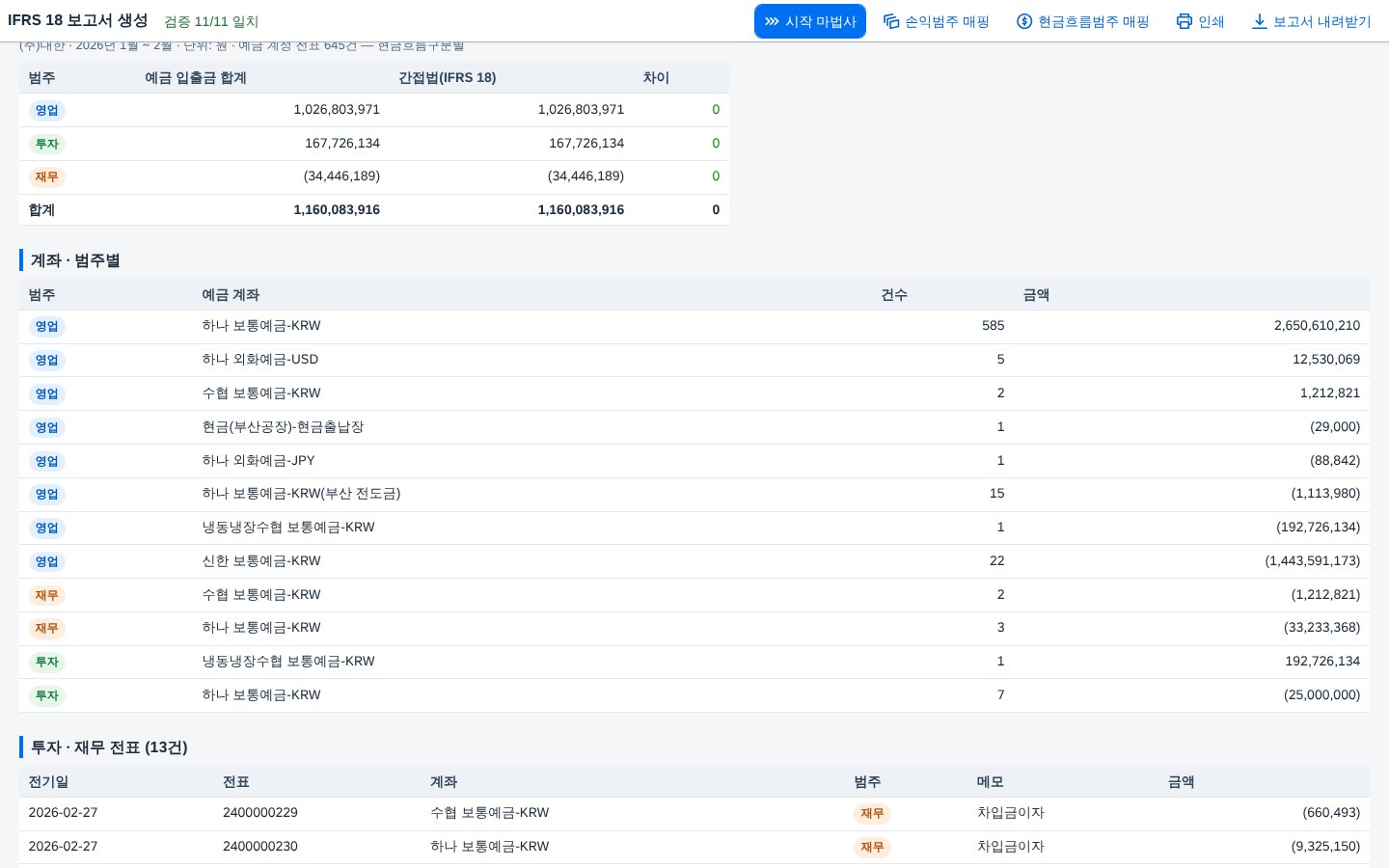Open 손익범주 매핑
Viewport: 1389px width, 868px height.
click(x=937, y=21)
